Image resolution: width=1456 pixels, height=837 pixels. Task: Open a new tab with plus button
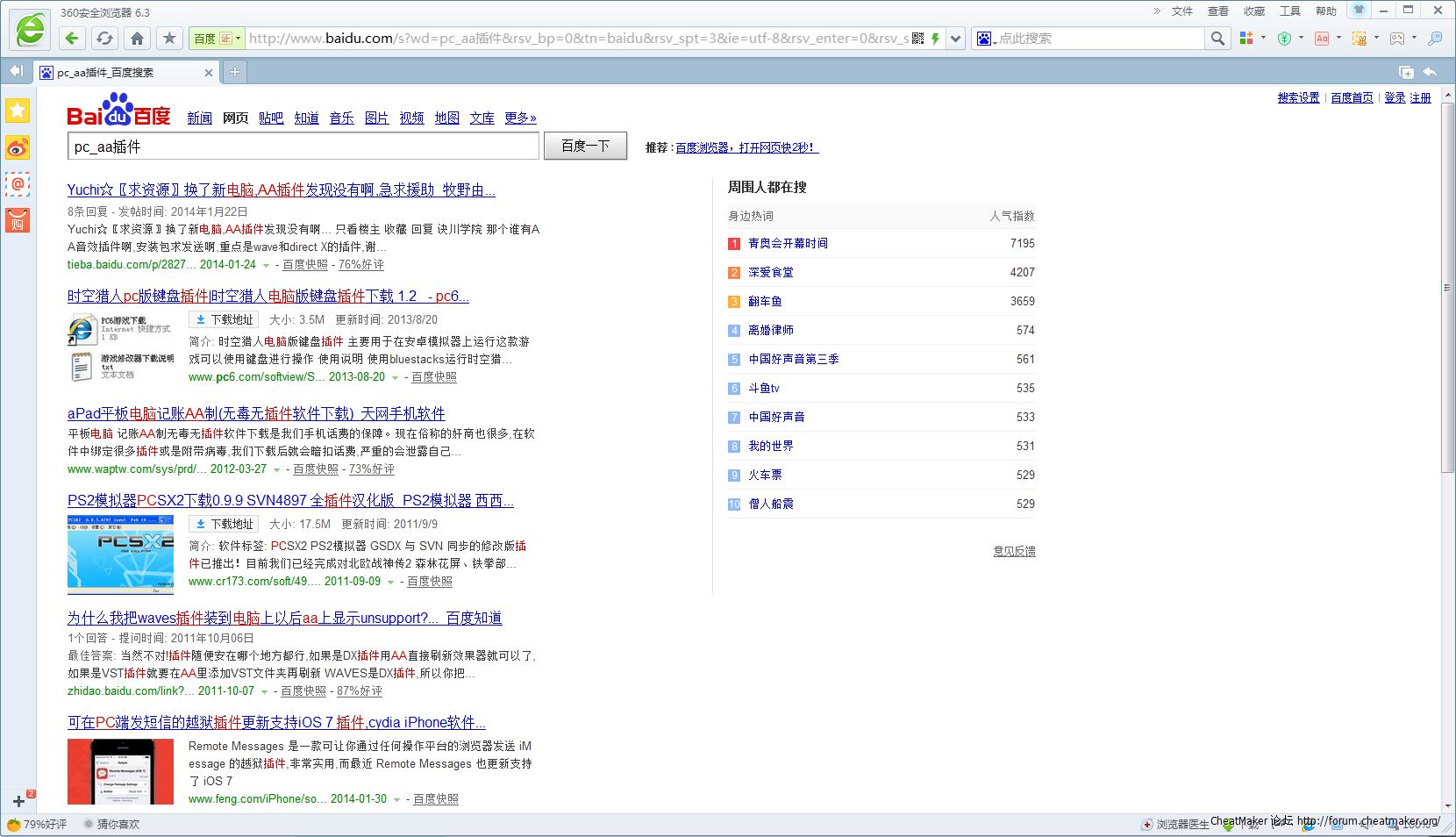pyautogui.click(x=235, y=72)
